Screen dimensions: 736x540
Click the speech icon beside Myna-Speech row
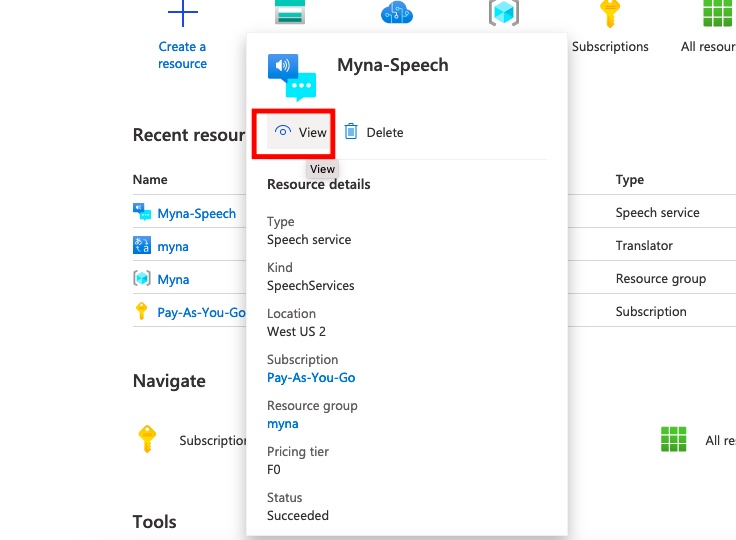[142, 212]
